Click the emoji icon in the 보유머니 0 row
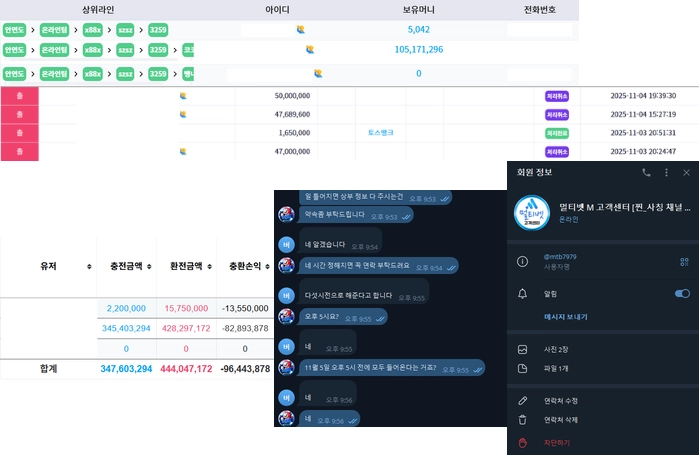699x455 pixels. 318,74
